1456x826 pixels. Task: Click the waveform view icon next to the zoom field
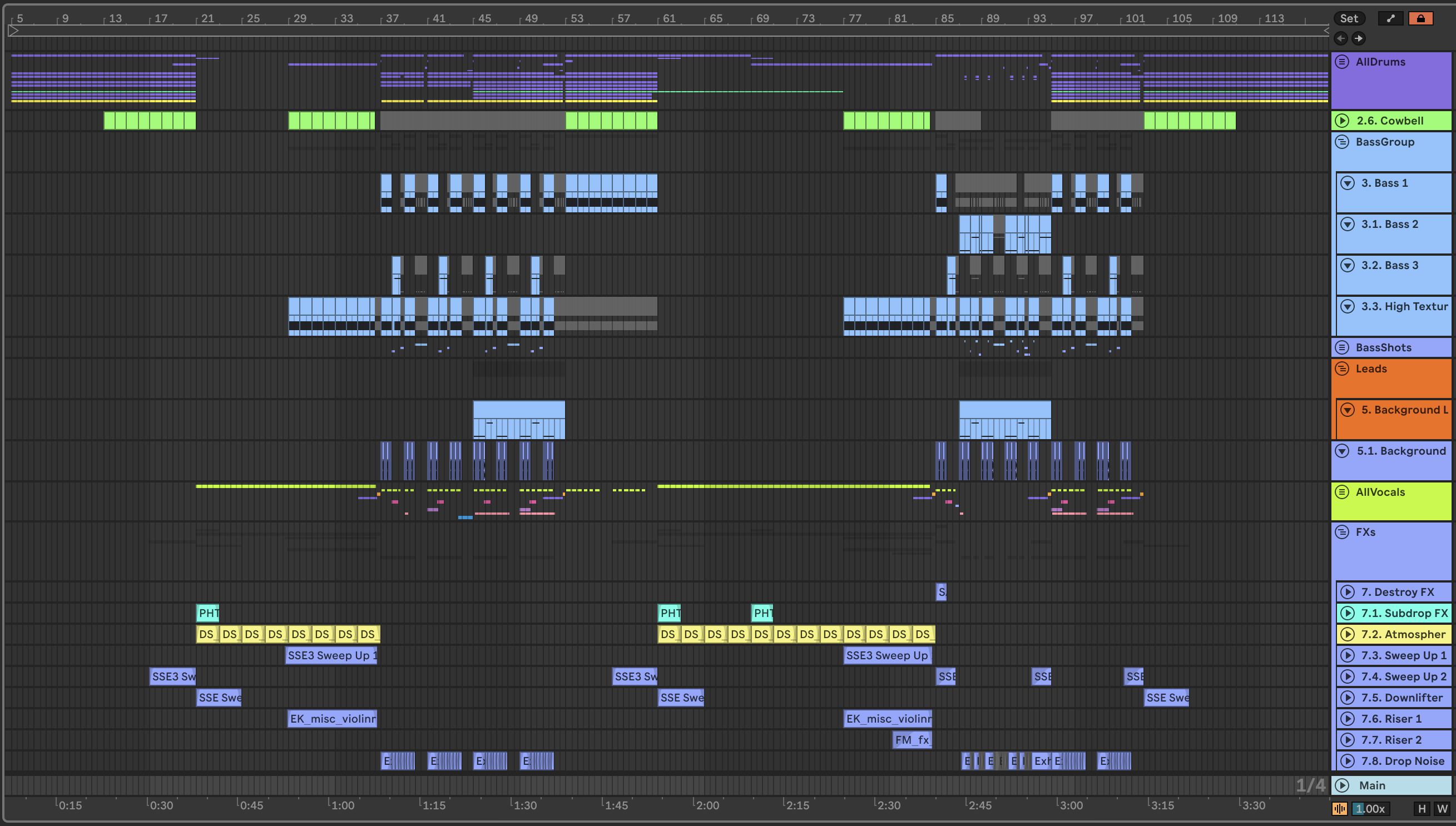[x=1340, y=808]
